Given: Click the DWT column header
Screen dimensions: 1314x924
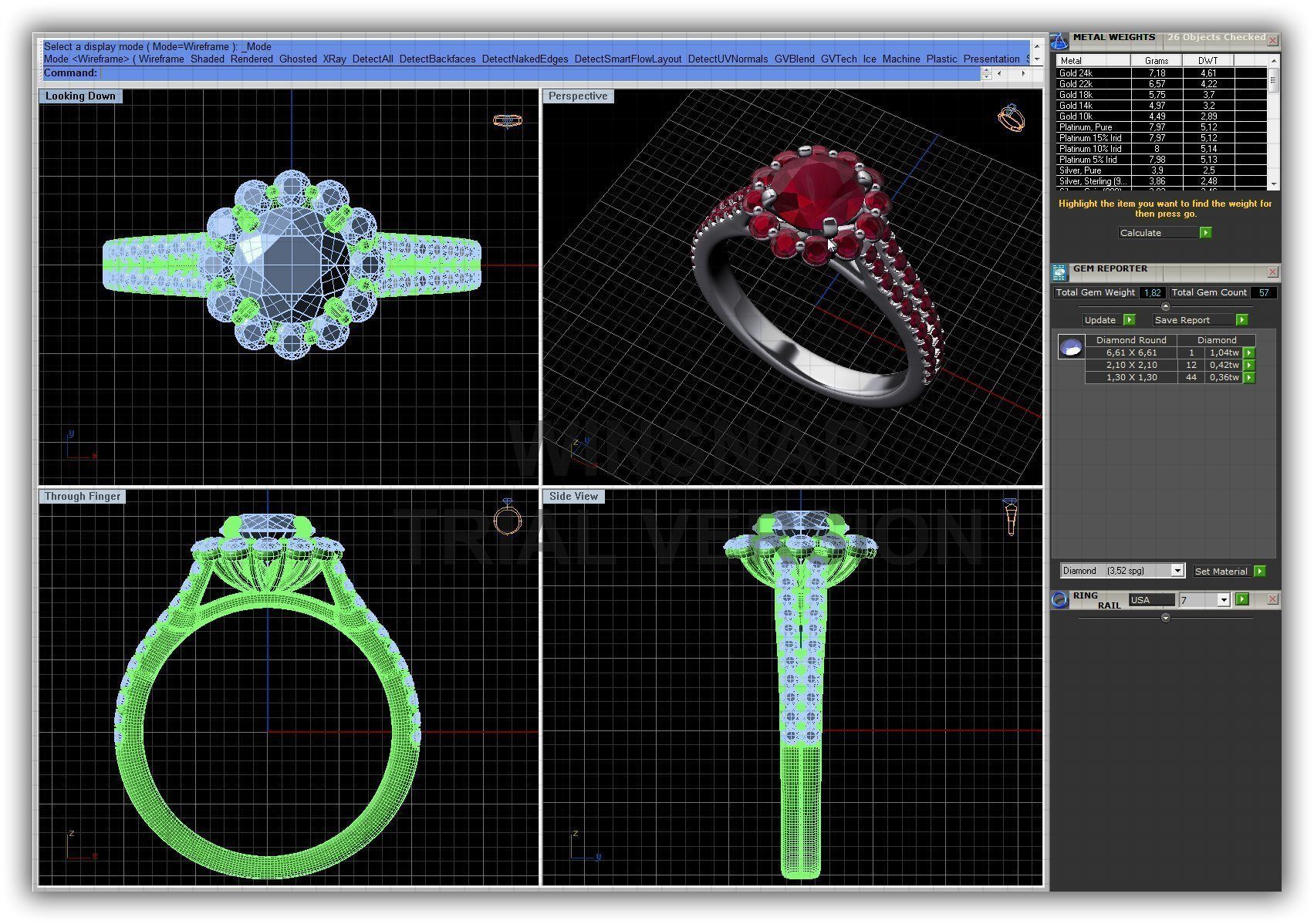Looking at the screenshot, I should pyautogui.click(x=1208, y=60).
